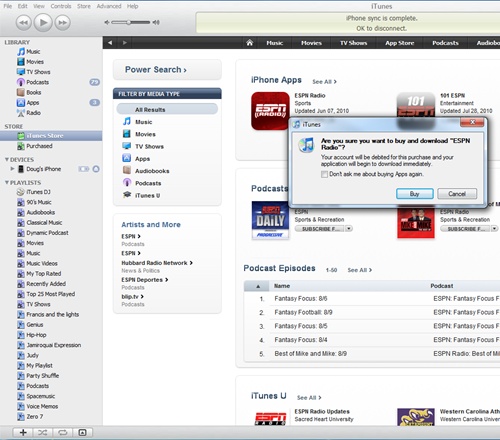500x440 pixels.
Task: Click the Previous track rewind button
Action: pyautogui.click(x=23, y=23)
